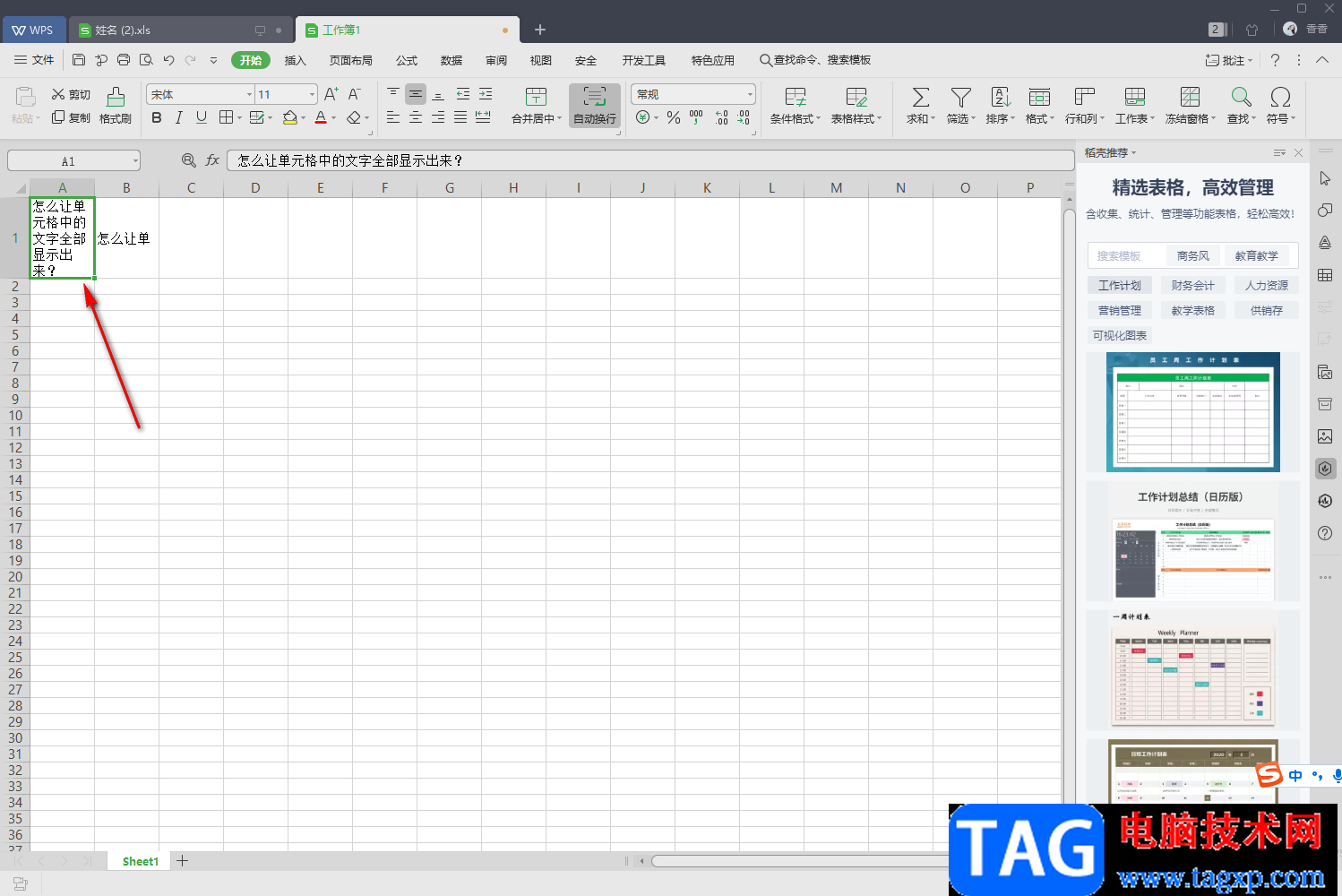Image resolution: width=1342 pixels, height=896 pixels.
Task: Click the eraser clear-format icon
Action: click(x=354, y=117)
